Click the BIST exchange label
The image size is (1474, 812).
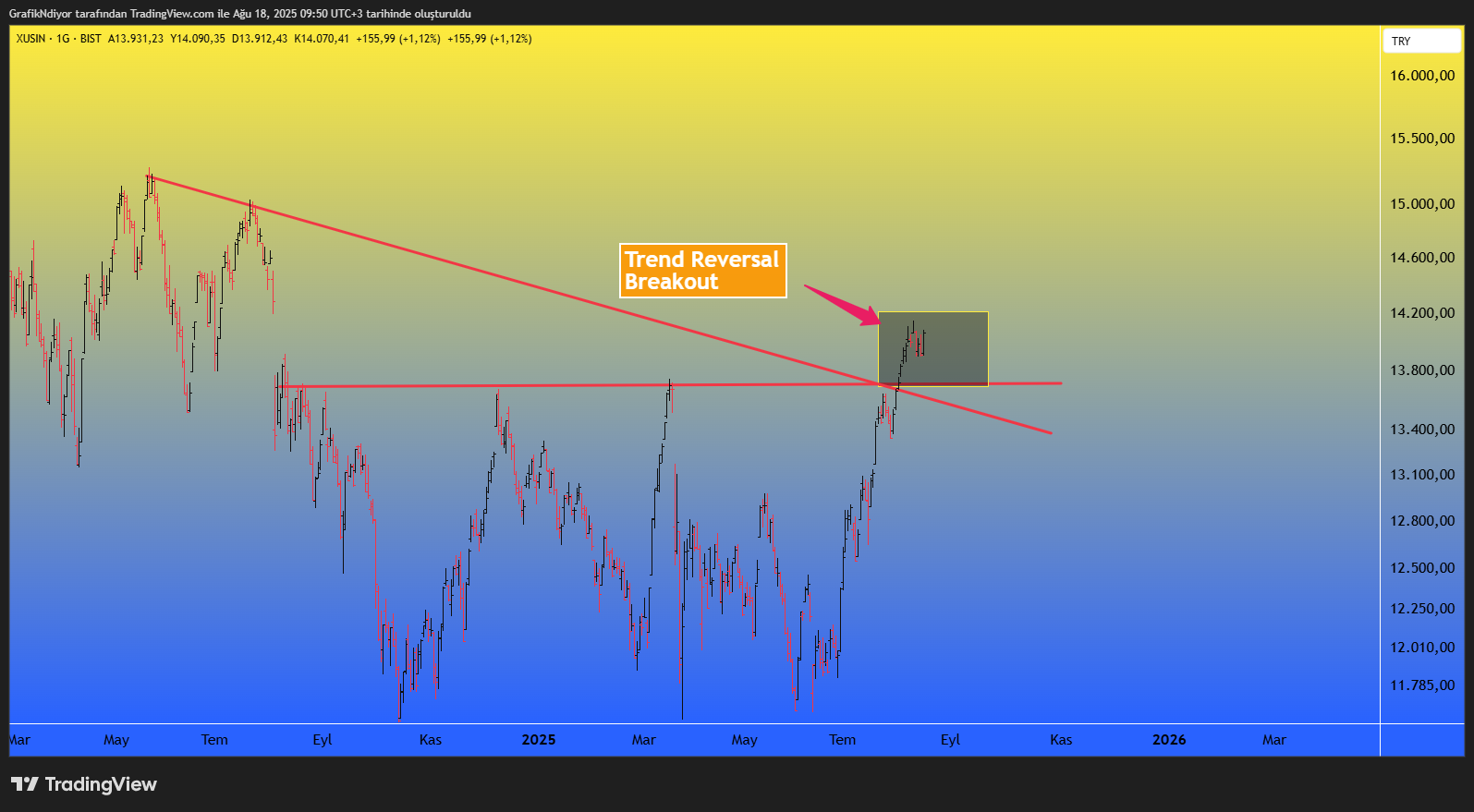(x=91, y=39)
